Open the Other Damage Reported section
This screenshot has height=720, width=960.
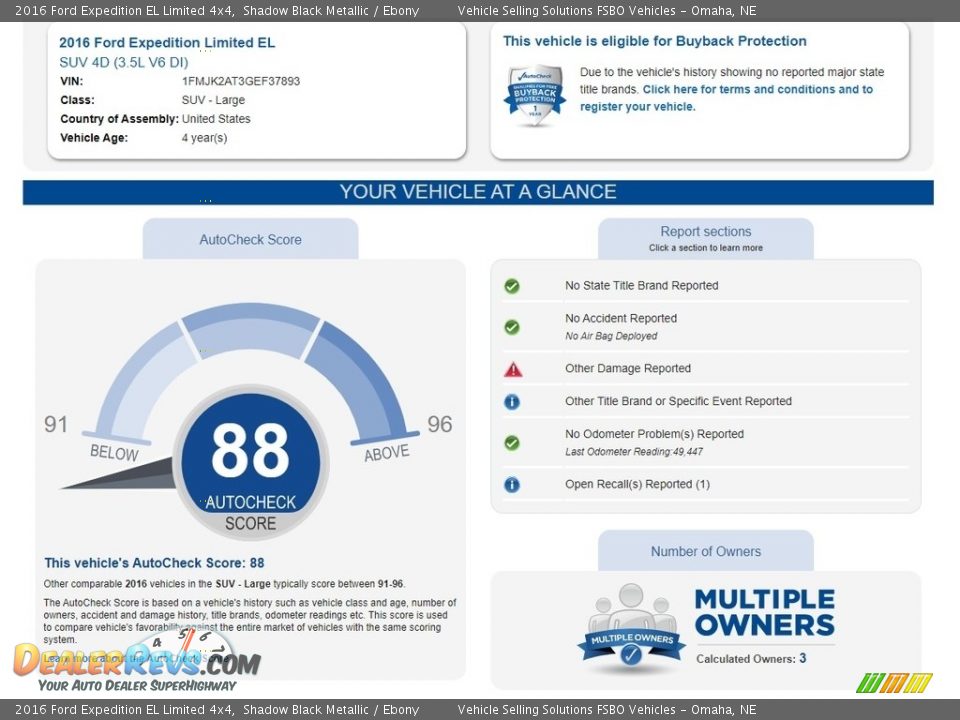[x=628, y=369]
